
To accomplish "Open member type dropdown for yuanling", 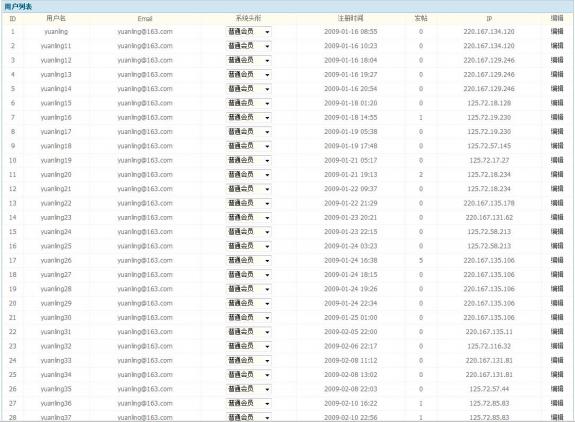I will (249, 32).
